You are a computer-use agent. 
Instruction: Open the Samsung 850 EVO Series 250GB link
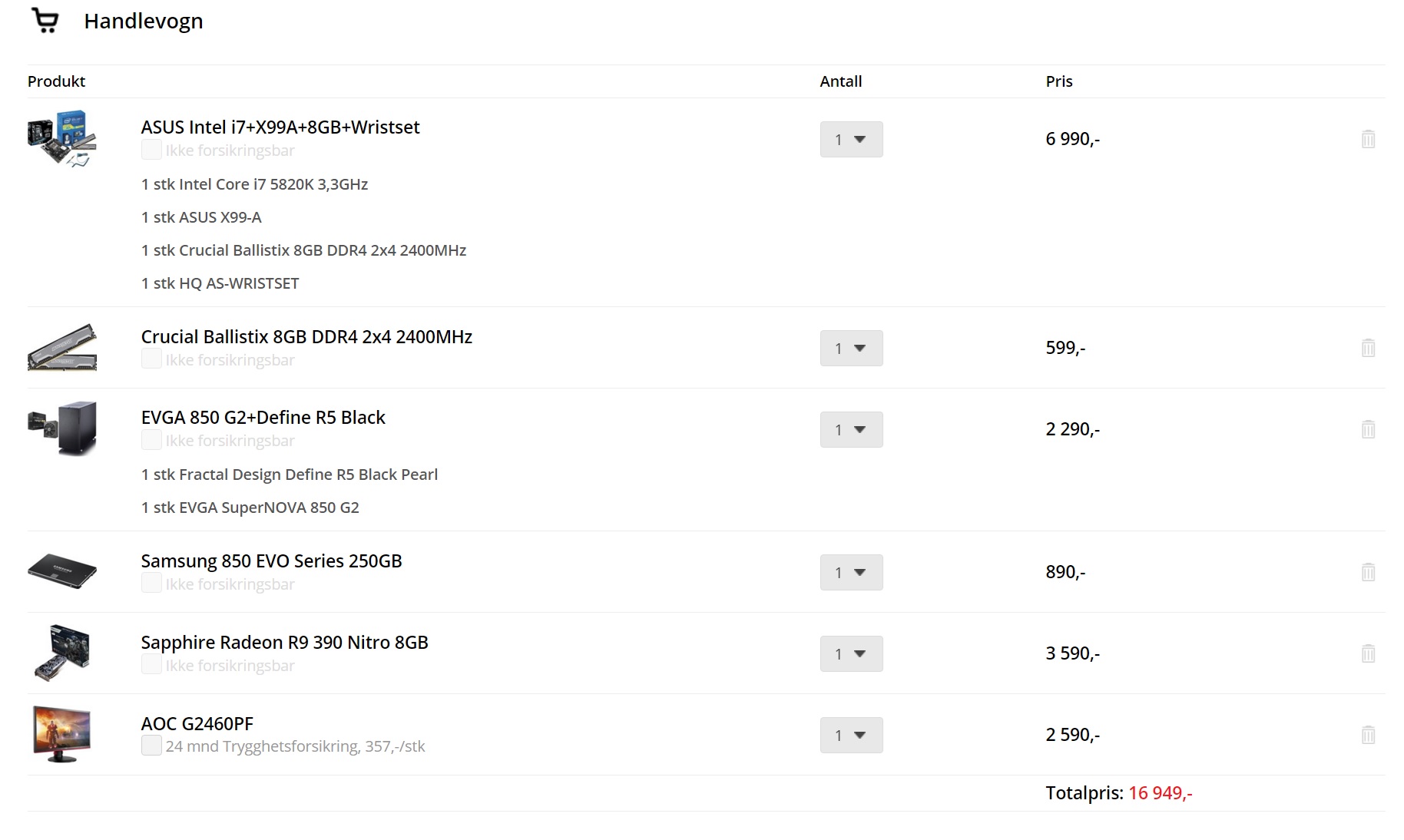click(271, 561)
